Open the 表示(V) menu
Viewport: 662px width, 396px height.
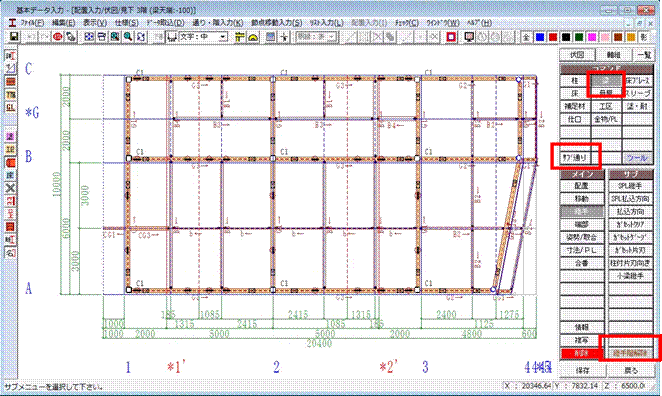(x=95, y=23)
